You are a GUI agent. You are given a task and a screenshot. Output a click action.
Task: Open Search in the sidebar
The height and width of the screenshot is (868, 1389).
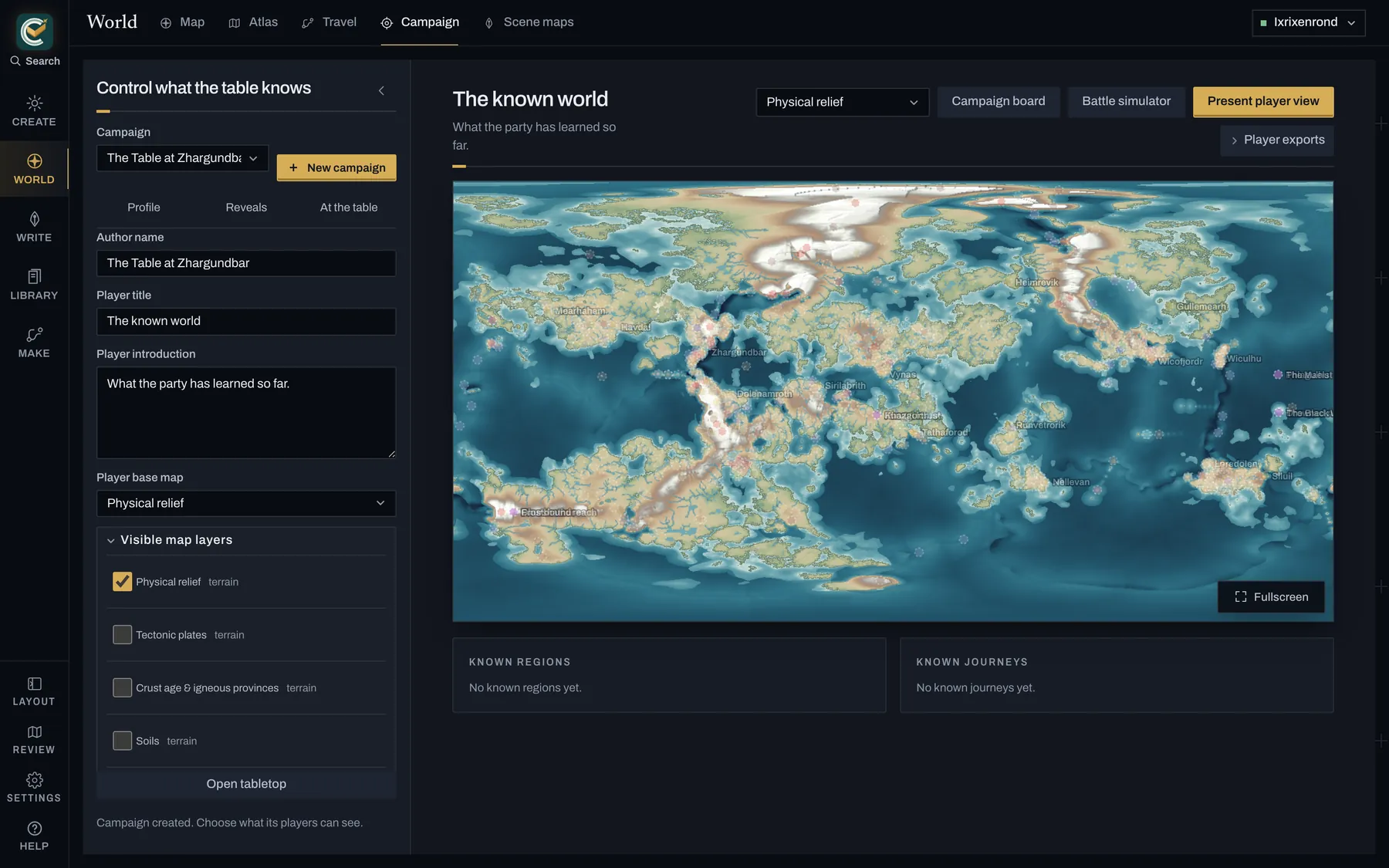click(35, 61)
